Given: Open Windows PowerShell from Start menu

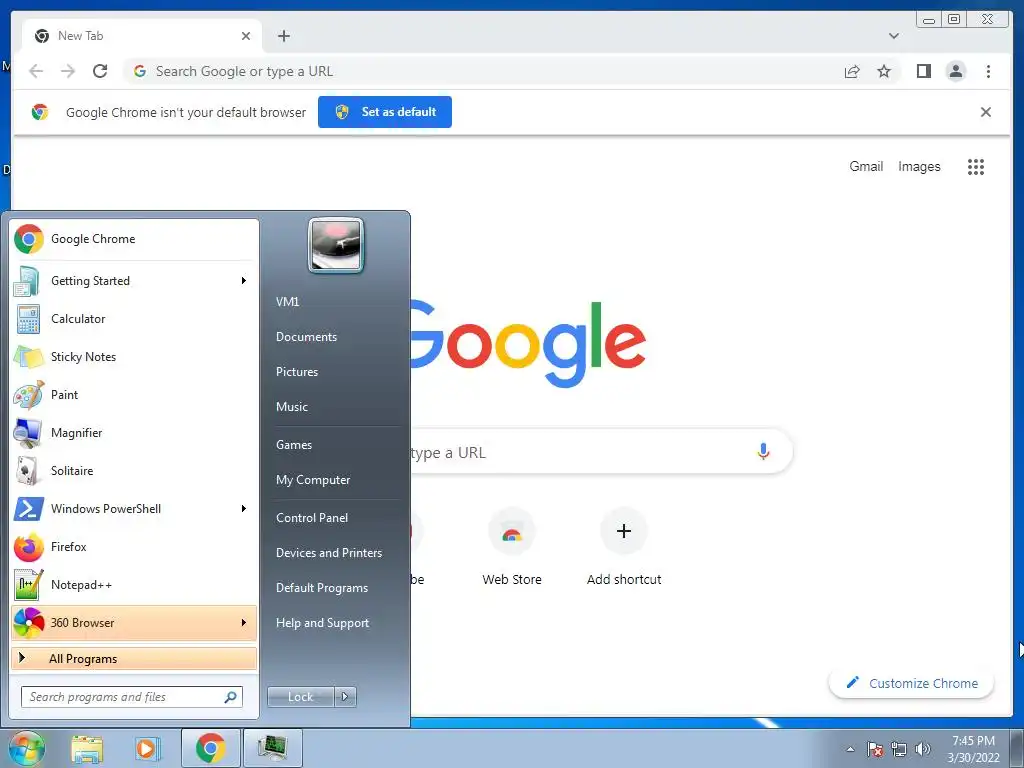Looking at the screenshot, I should 134,509.
